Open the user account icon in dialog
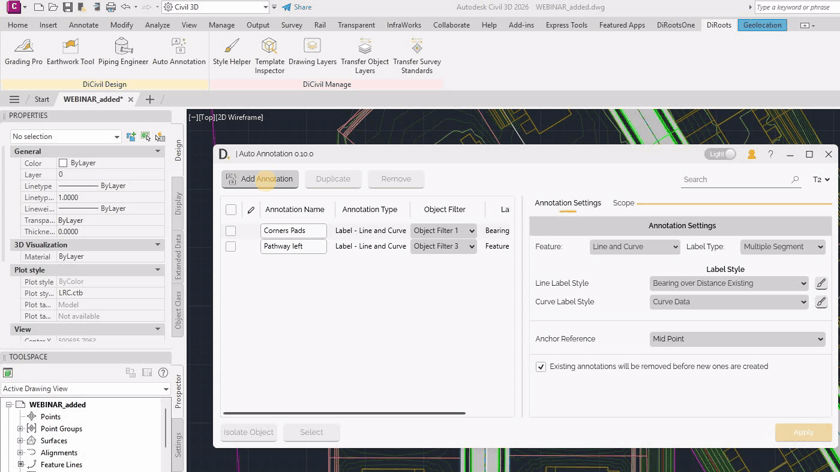Viewport: 840px width, 472px height. [751, 155]
